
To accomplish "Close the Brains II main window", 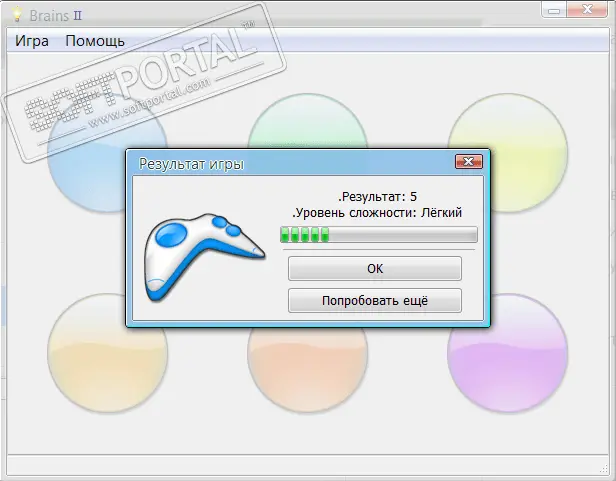I will click(587, 9).
